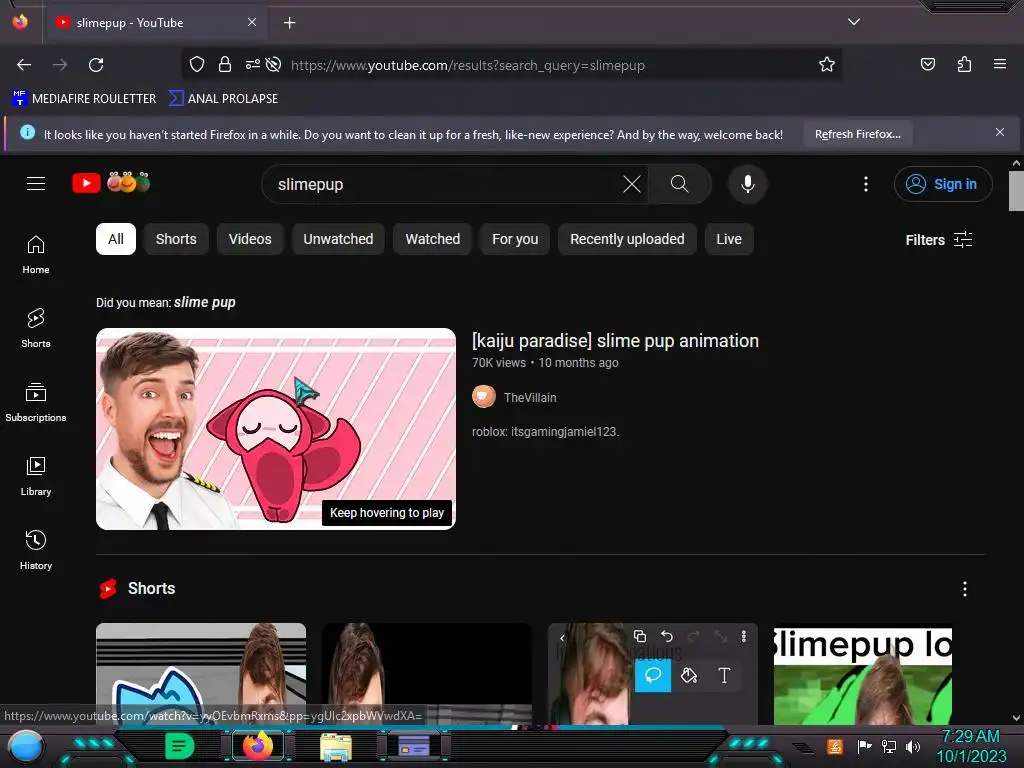Viewport: 1024px width, 768px height.
Task: Select the Shorts filter chip
Action: [x=176, y=239]
